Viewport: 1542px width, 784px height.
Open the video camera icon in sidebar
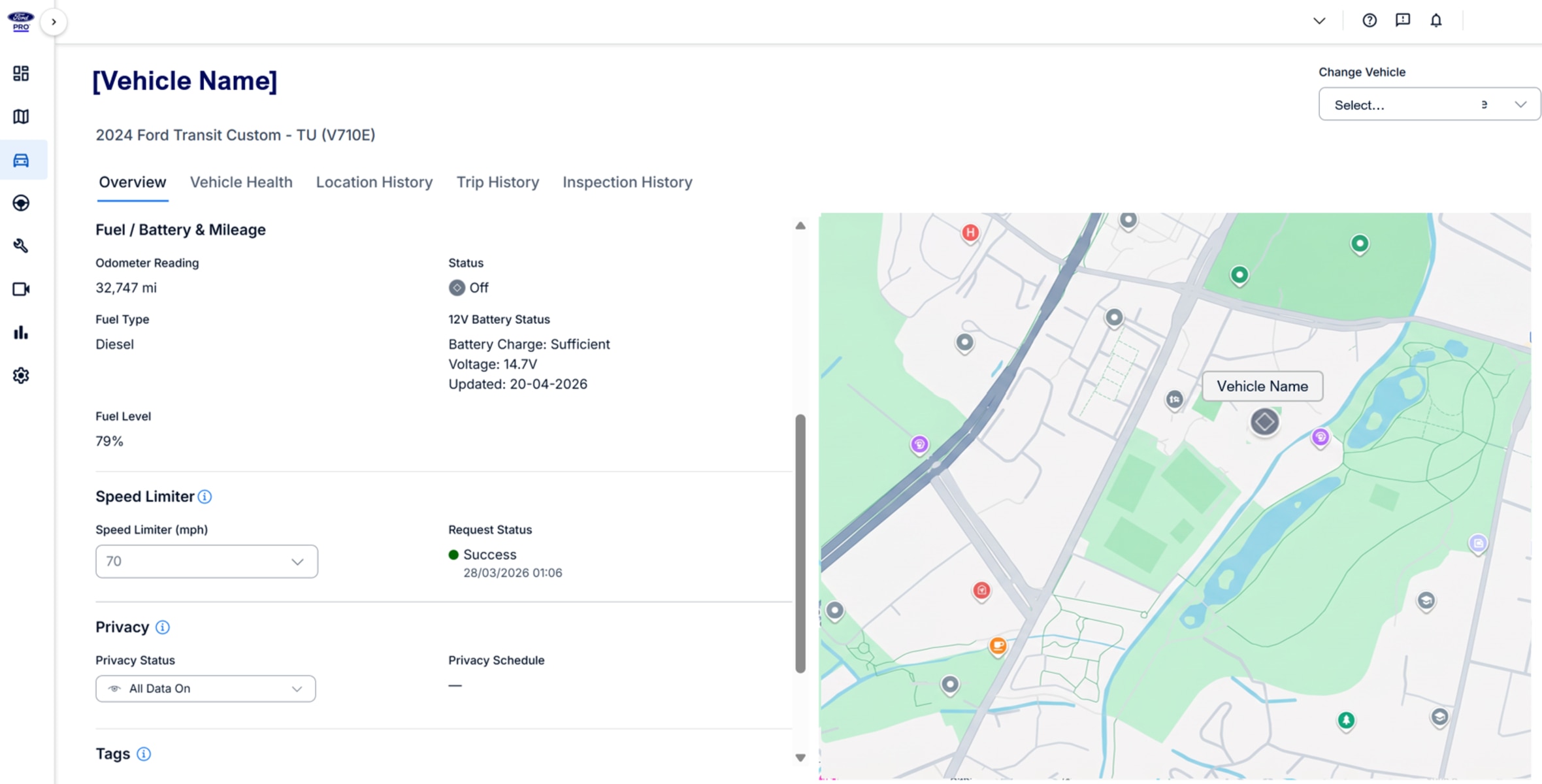point(21,289)
